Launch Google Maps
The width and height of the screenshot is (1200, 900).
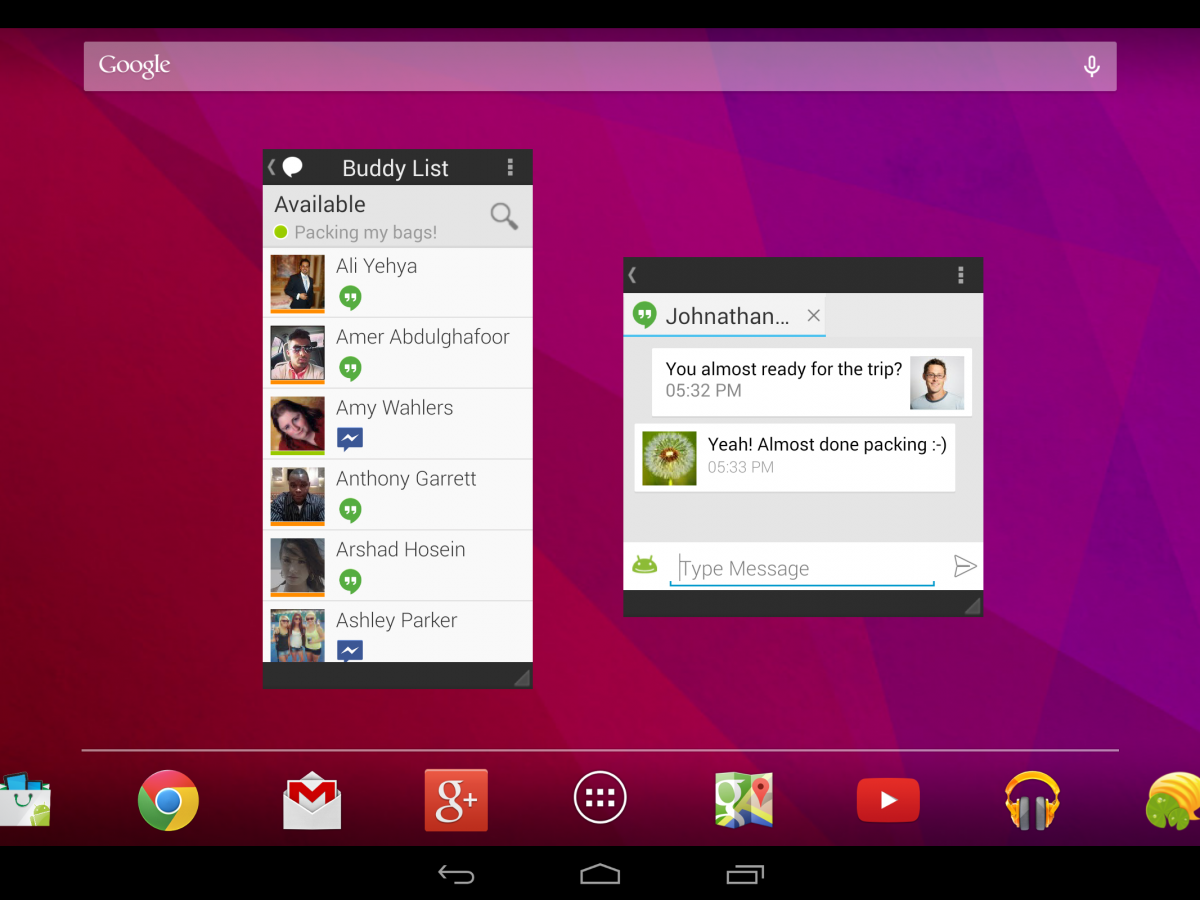pyautogui.click(x=743, y=800)
